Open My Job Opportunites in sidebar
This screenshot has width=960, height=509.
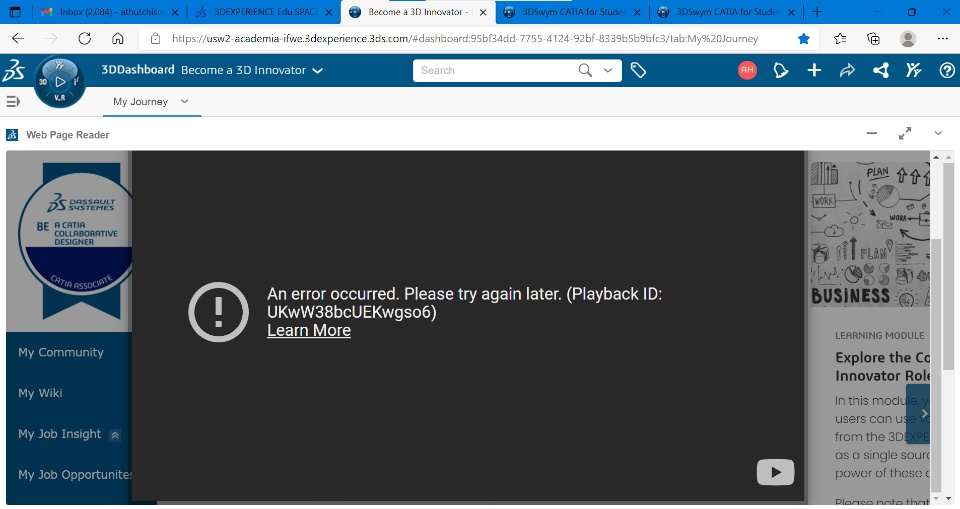(75, 475)
